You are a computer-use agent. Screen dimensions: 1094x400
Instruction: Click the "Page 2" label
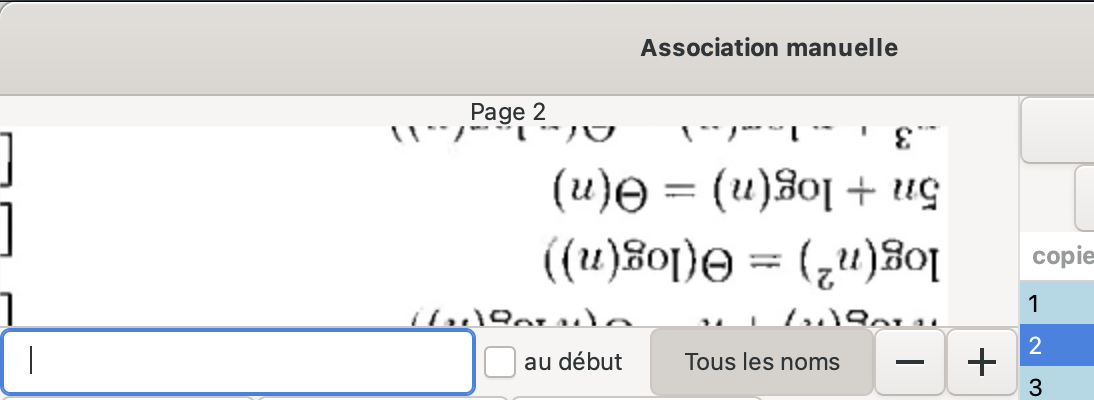(508, 111)
